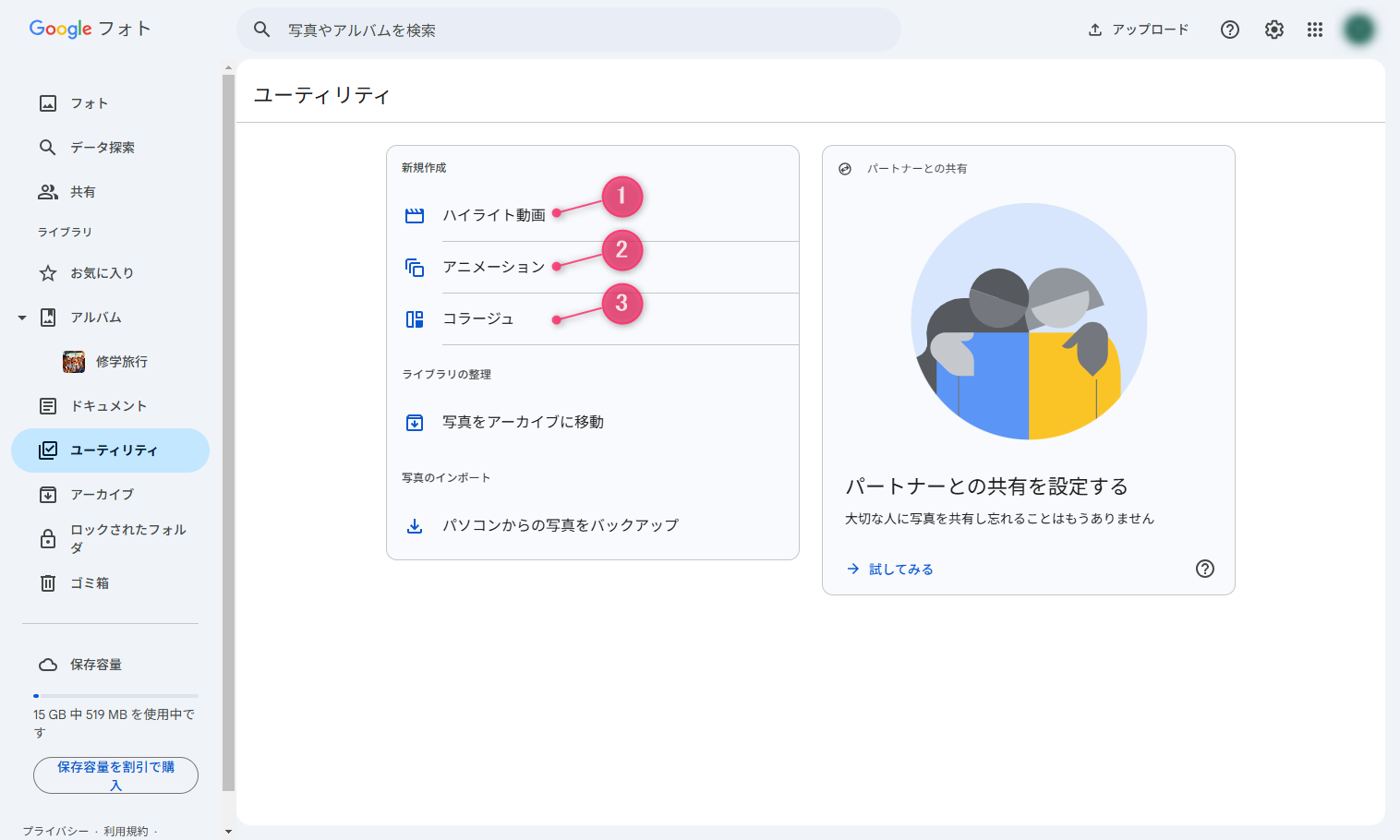This screenshot has width=1400, height=840.
Task: Click the storage usage progress bar
Action: tap(115, 695)
